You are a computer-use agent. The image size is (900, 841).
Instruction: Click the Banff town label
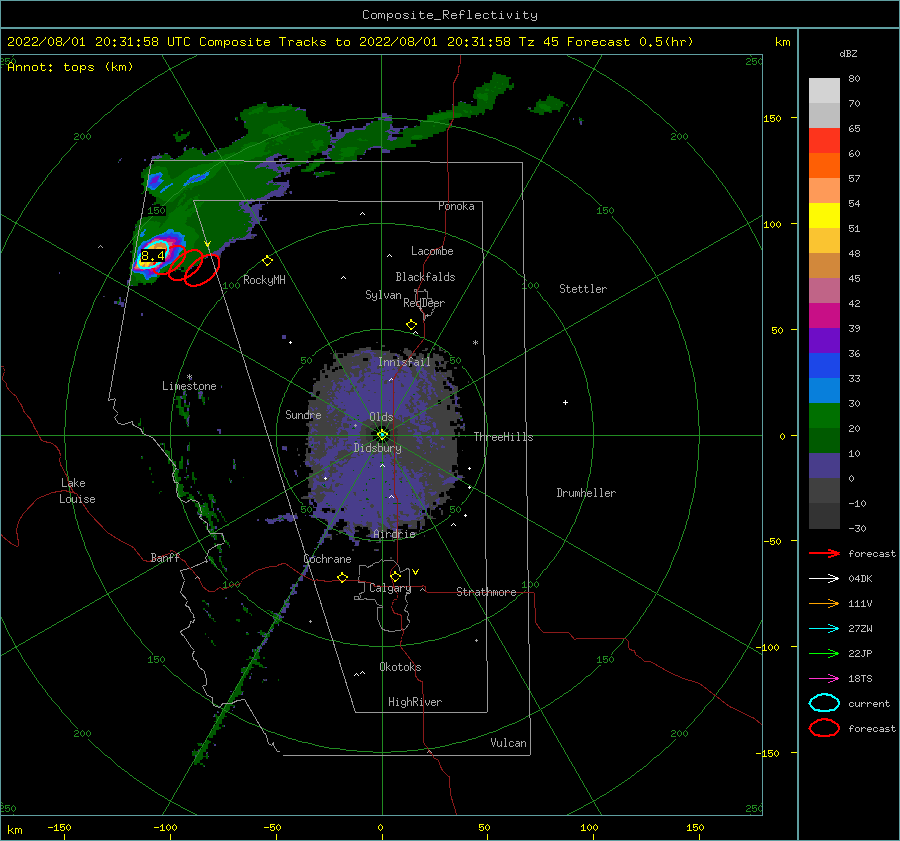tap(165, 558)
